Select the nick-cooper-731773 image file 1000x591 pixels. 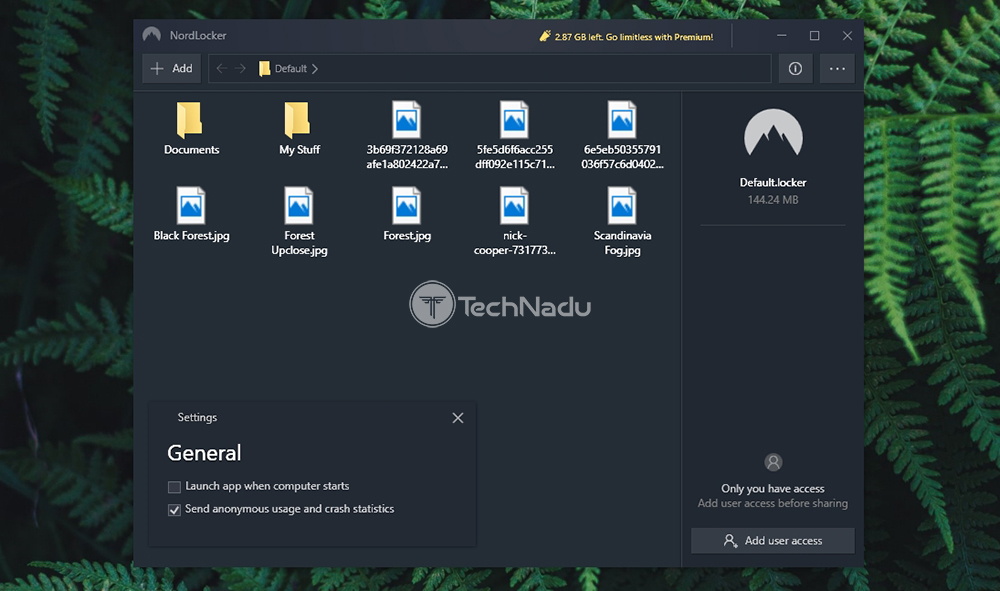[515, 221]
